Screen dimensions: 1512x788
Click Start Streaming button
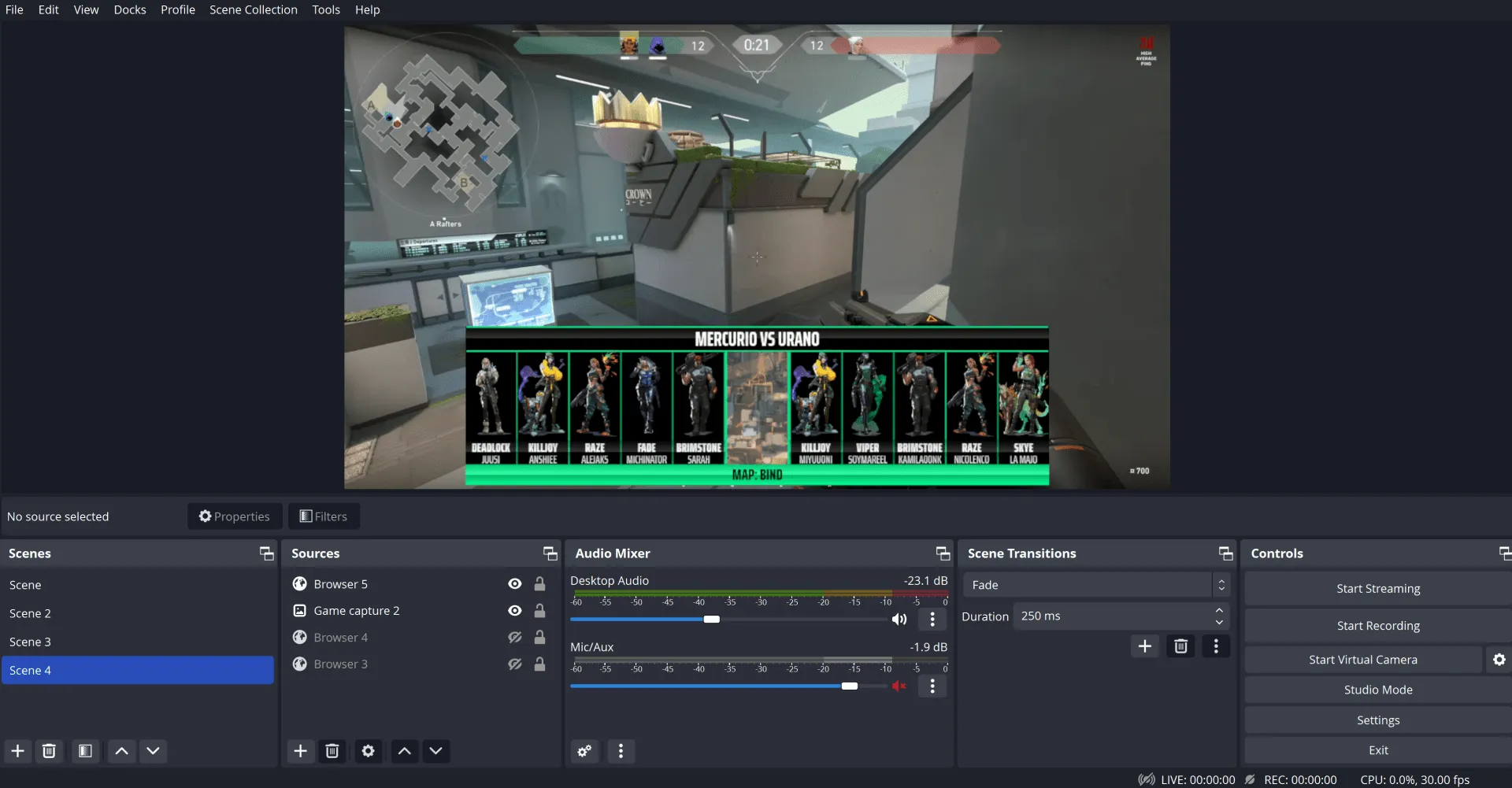tap(1378, 589)
